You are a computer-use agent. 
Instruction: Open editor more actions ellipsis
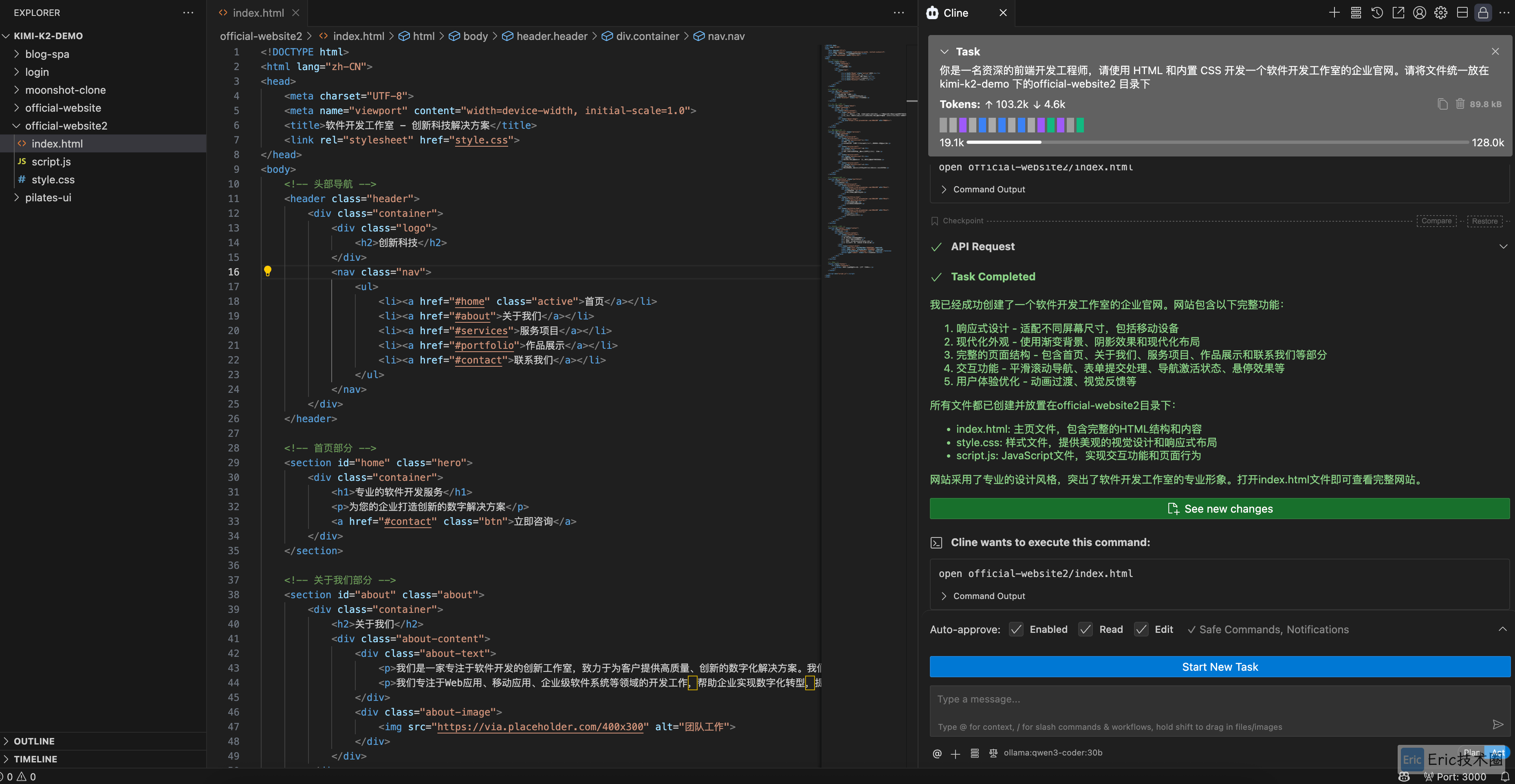898,12
